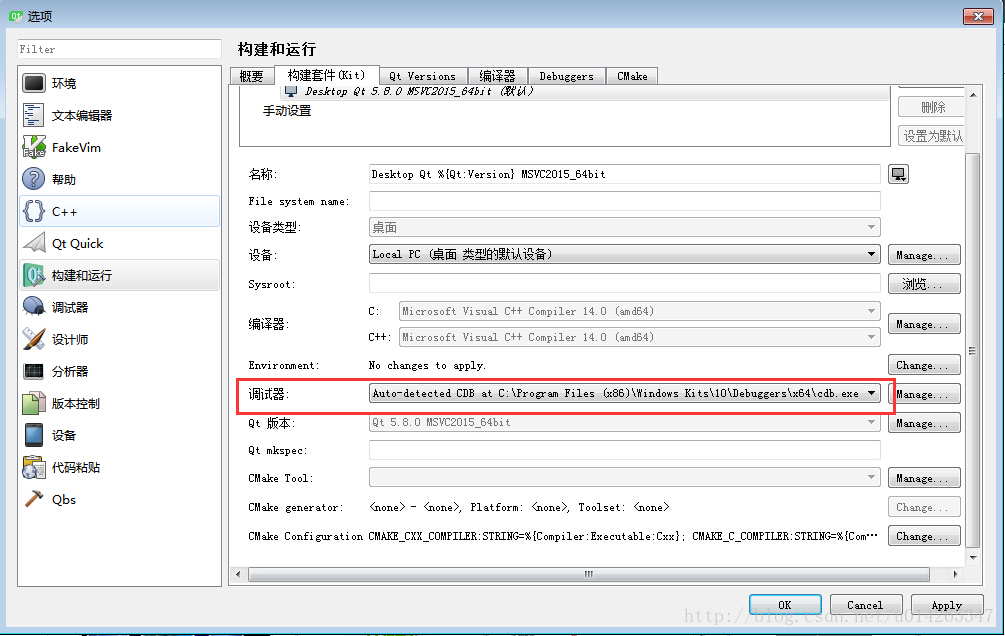Viewport: 1005px width, 636px height.
Task: Open the 环境 settings category
Action: (x=119, y=83)
